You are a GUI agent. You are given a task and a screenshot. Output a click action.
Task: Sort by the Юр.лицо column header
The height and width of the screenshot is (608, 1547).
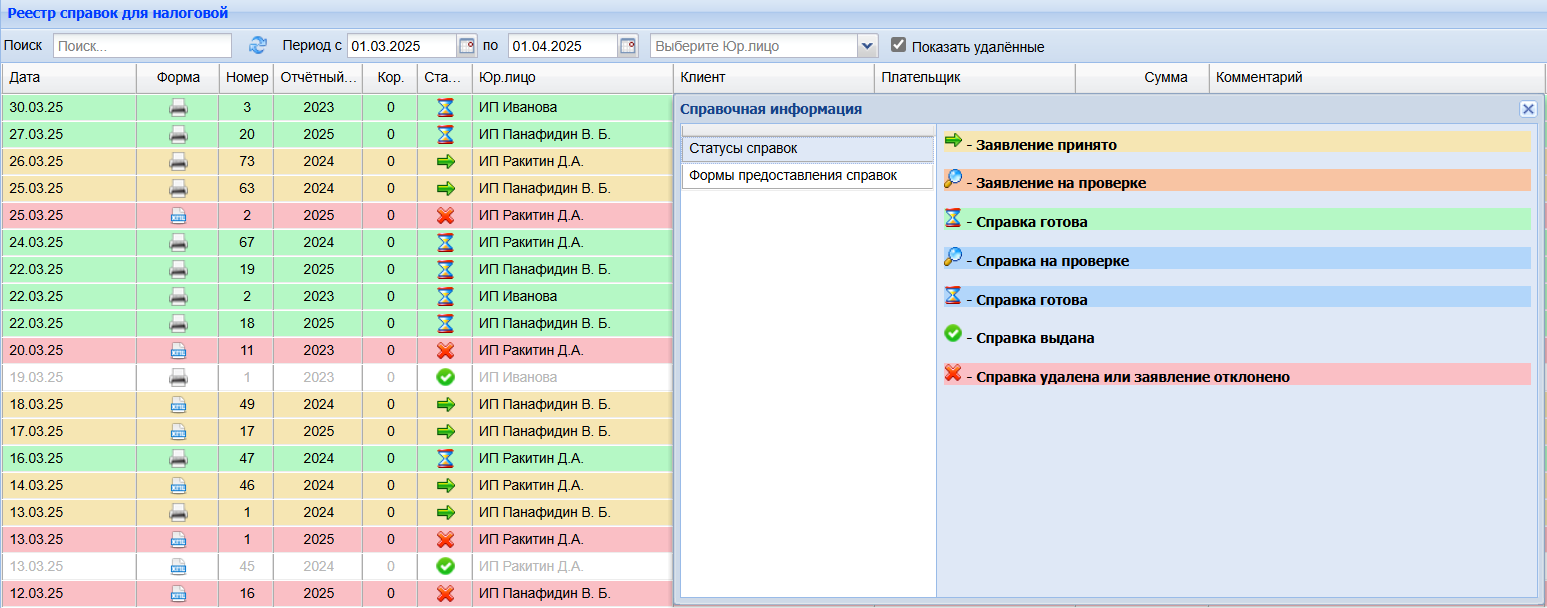click(x=573, y=78)
